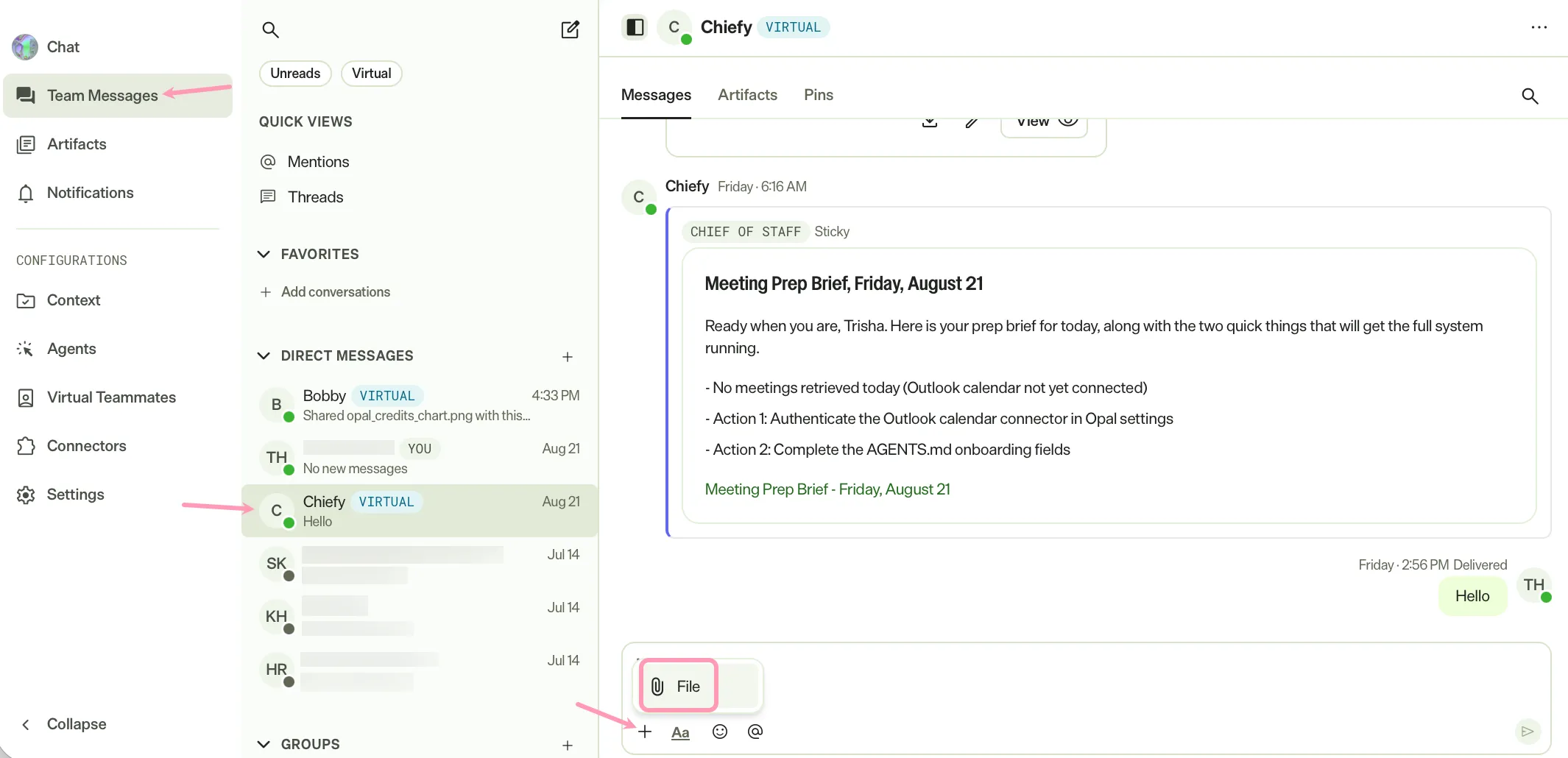Open Bobby direct message conversation
This screenshot has width=1568, height=758.
coord(420,405)
